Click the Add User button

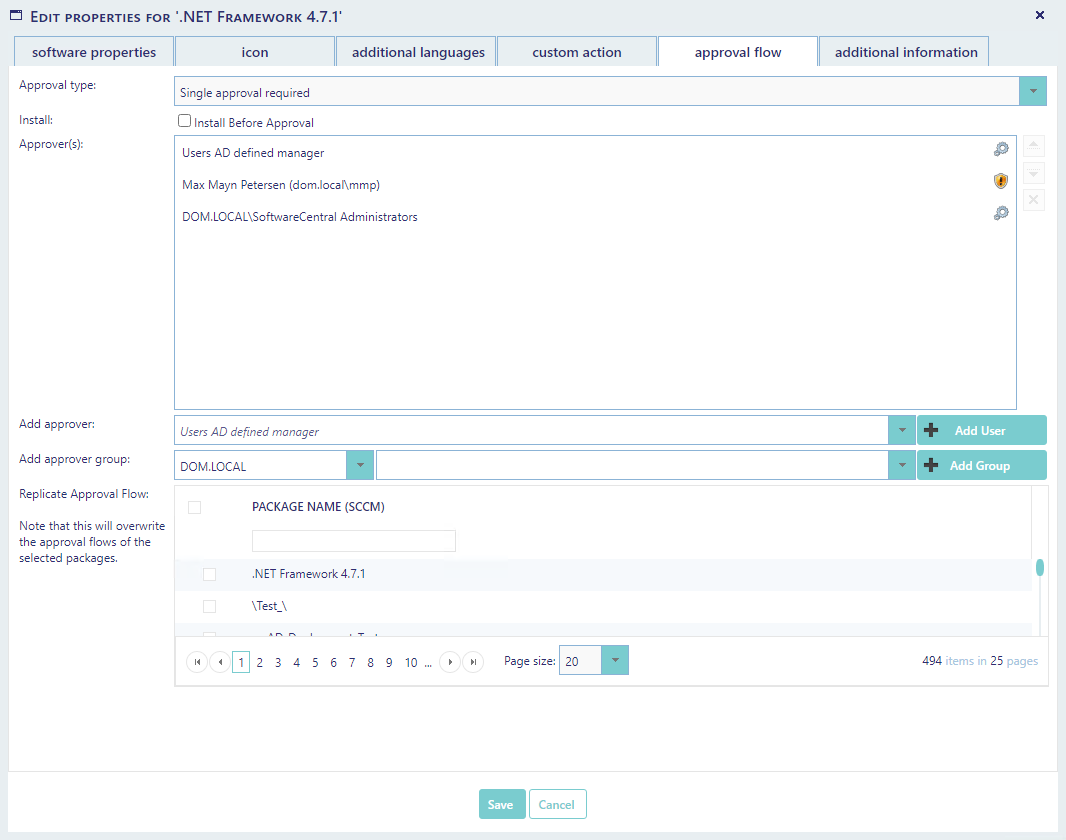click(981, 431)
